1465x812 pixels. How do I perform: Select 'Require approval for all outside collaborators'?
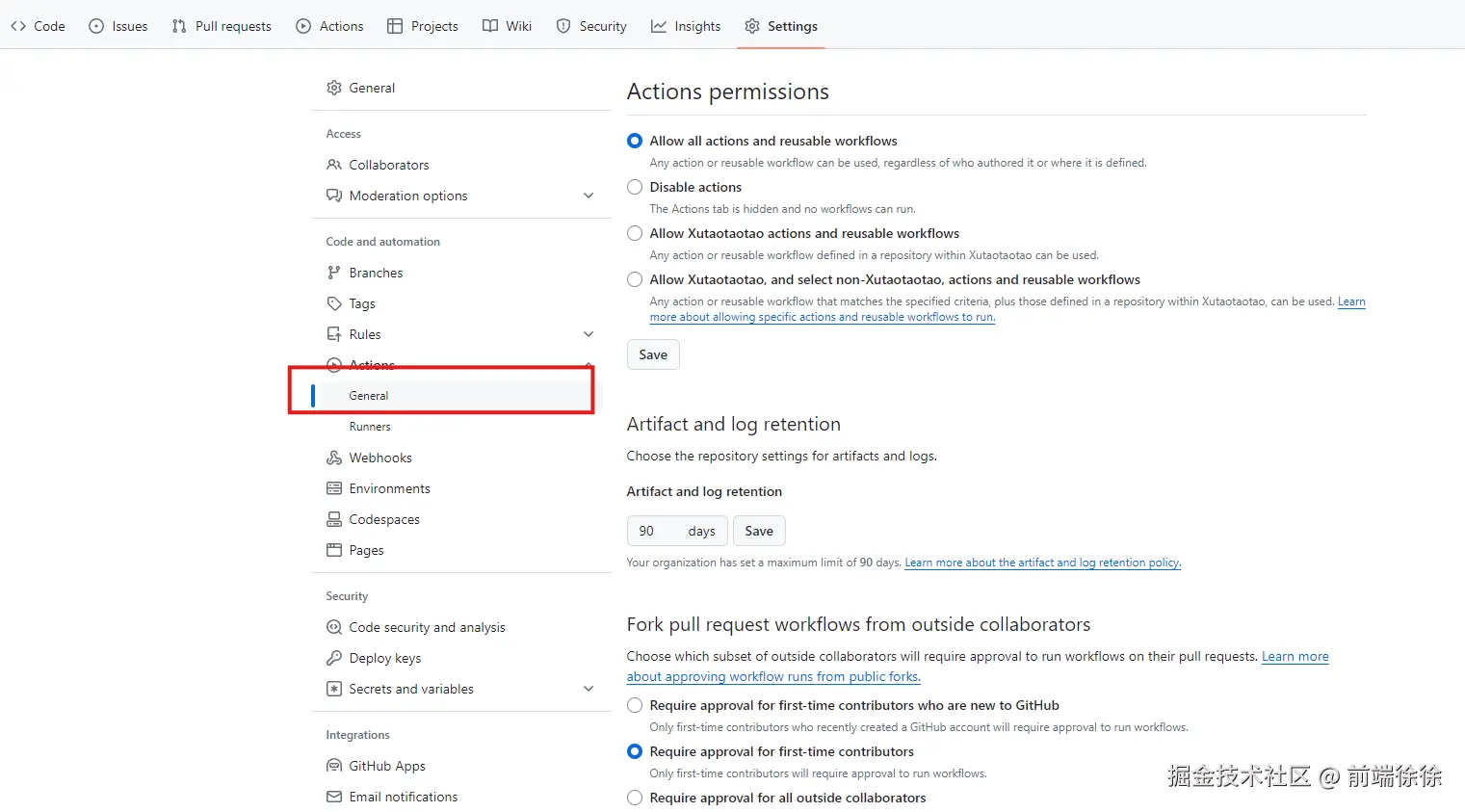pyautogui.click(x=635, y=798)
